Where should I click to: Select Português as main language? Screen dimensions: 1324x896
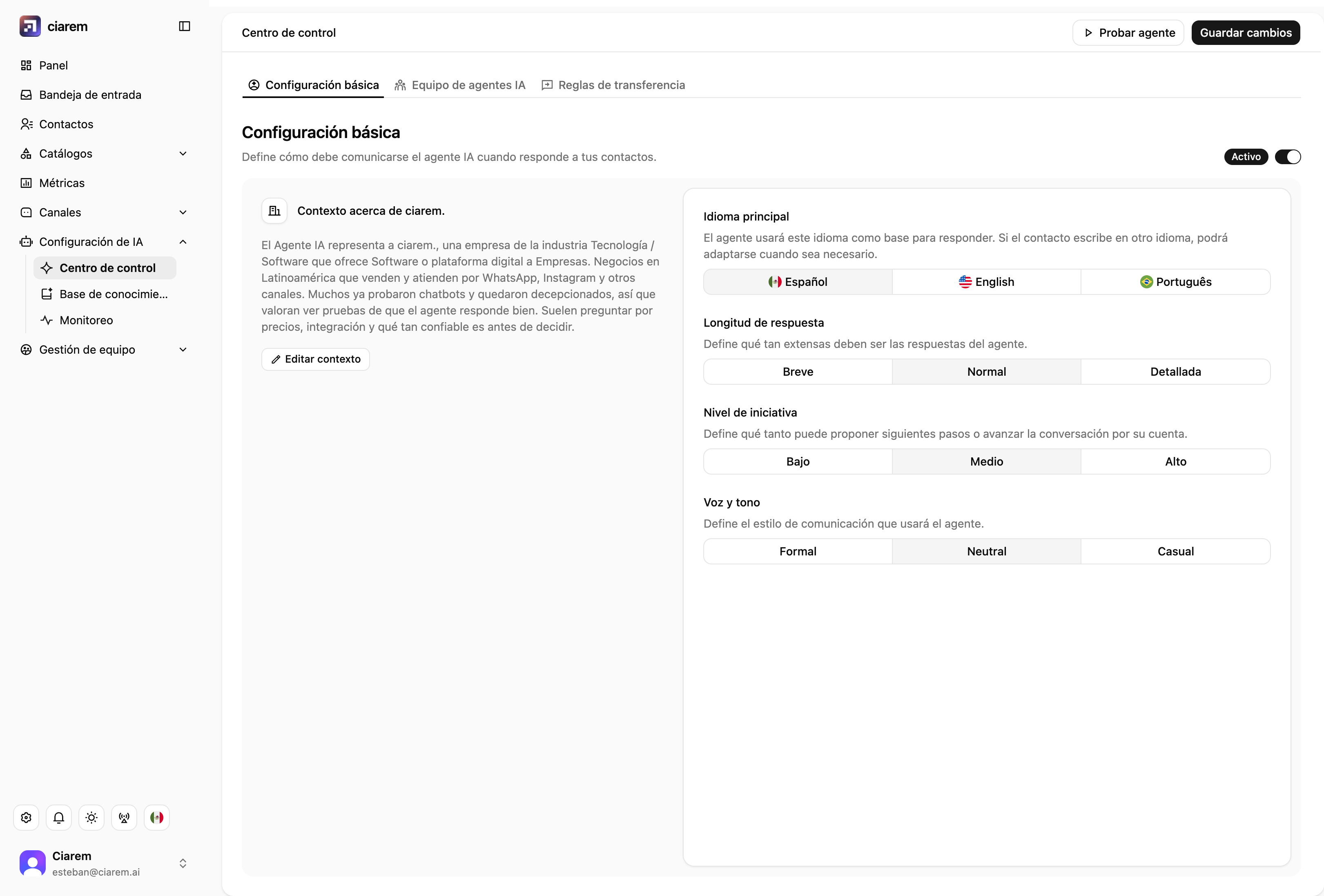(1175, 282)
